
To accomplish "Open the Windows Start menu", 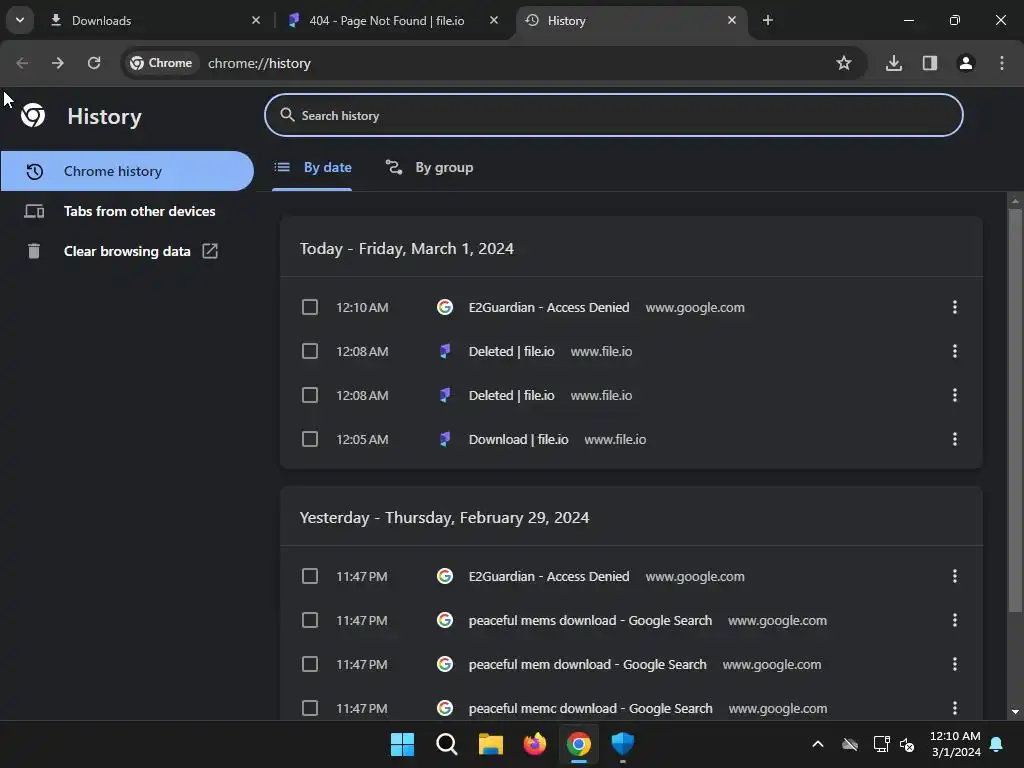I will 402,744.
